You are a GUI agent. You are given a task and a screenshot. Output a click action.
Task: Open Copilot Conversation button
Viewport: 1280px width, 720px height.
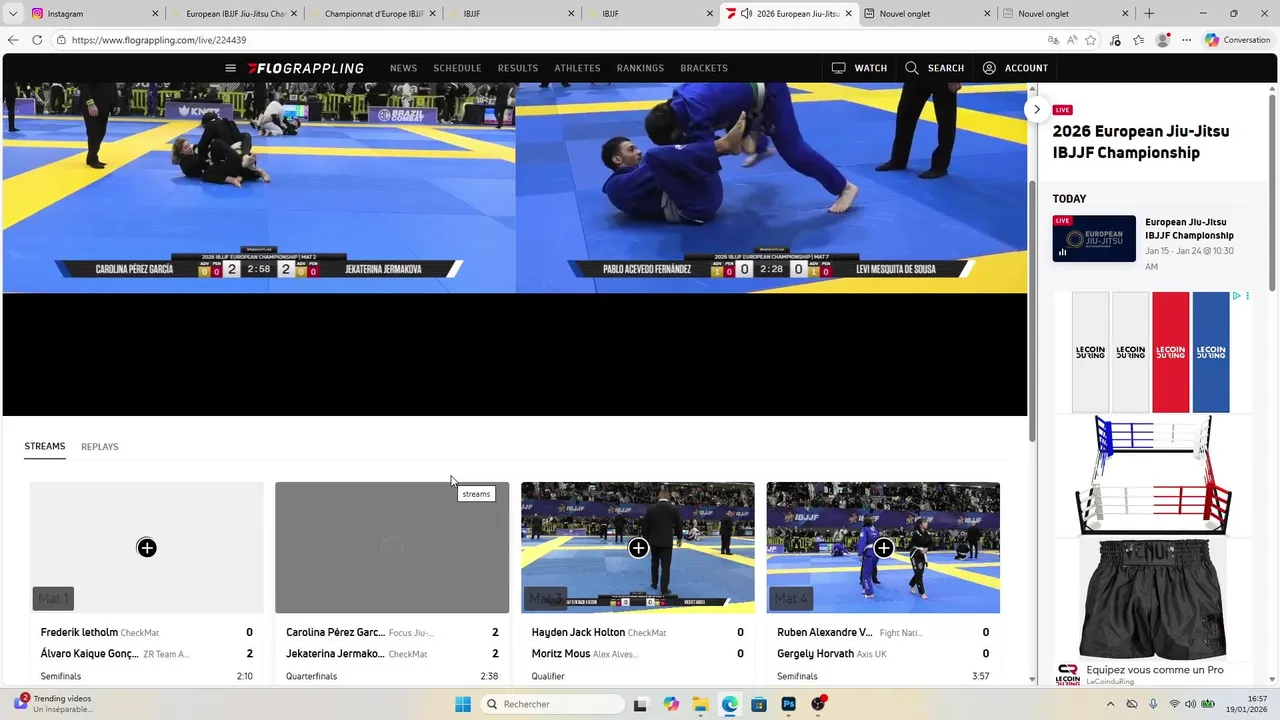pyautogui.click(x=1237, y=40)
